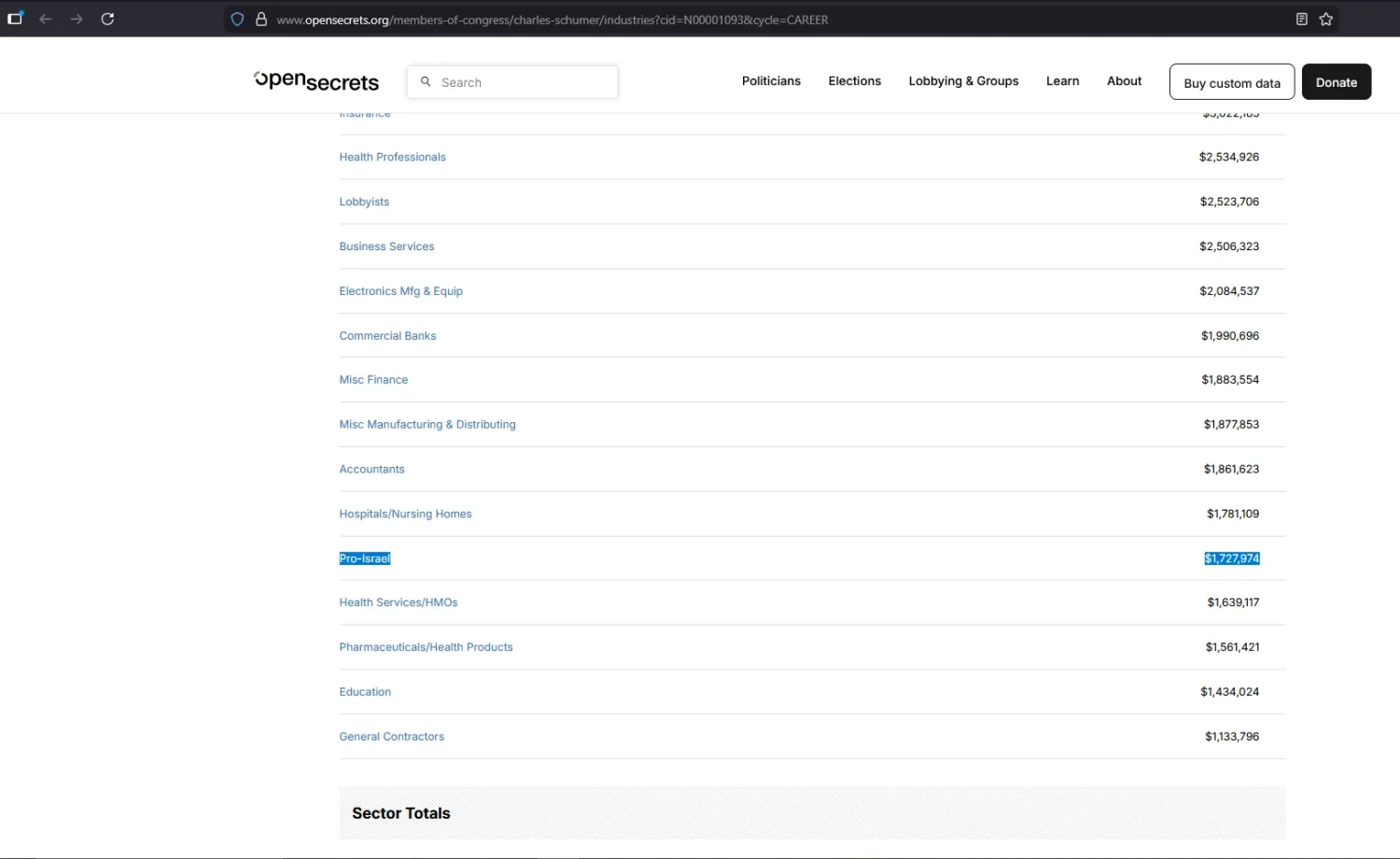1400x859 pixels.
Task: Open the Pharmaceuticals/Health Products link
Action: click(426, 647)
